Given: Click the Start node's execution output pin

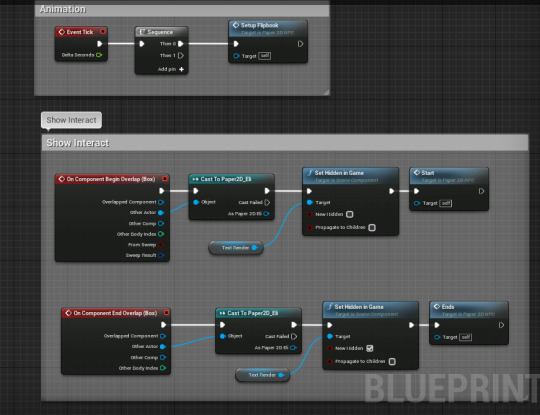Looking at the screenshot, I should tap(481, 191).
